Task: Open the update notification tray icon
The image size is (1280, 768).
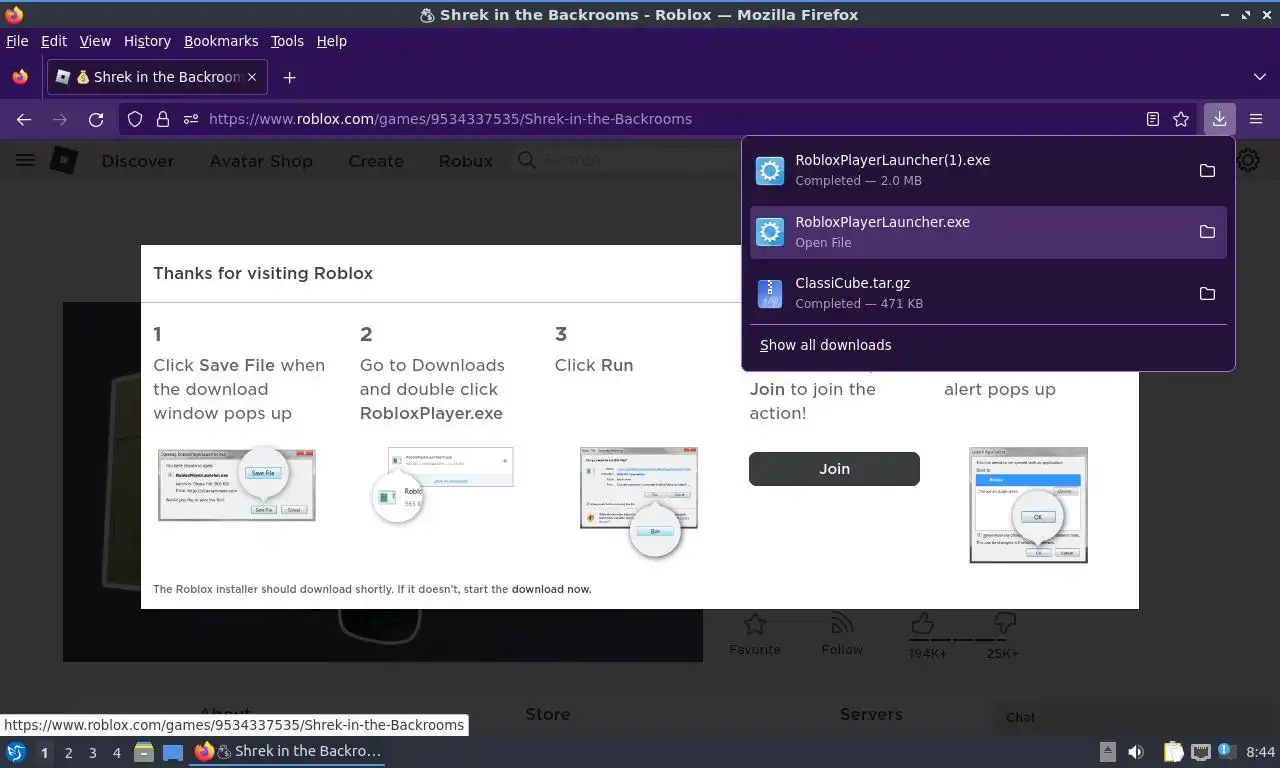Action: (x=1226, y=751)
